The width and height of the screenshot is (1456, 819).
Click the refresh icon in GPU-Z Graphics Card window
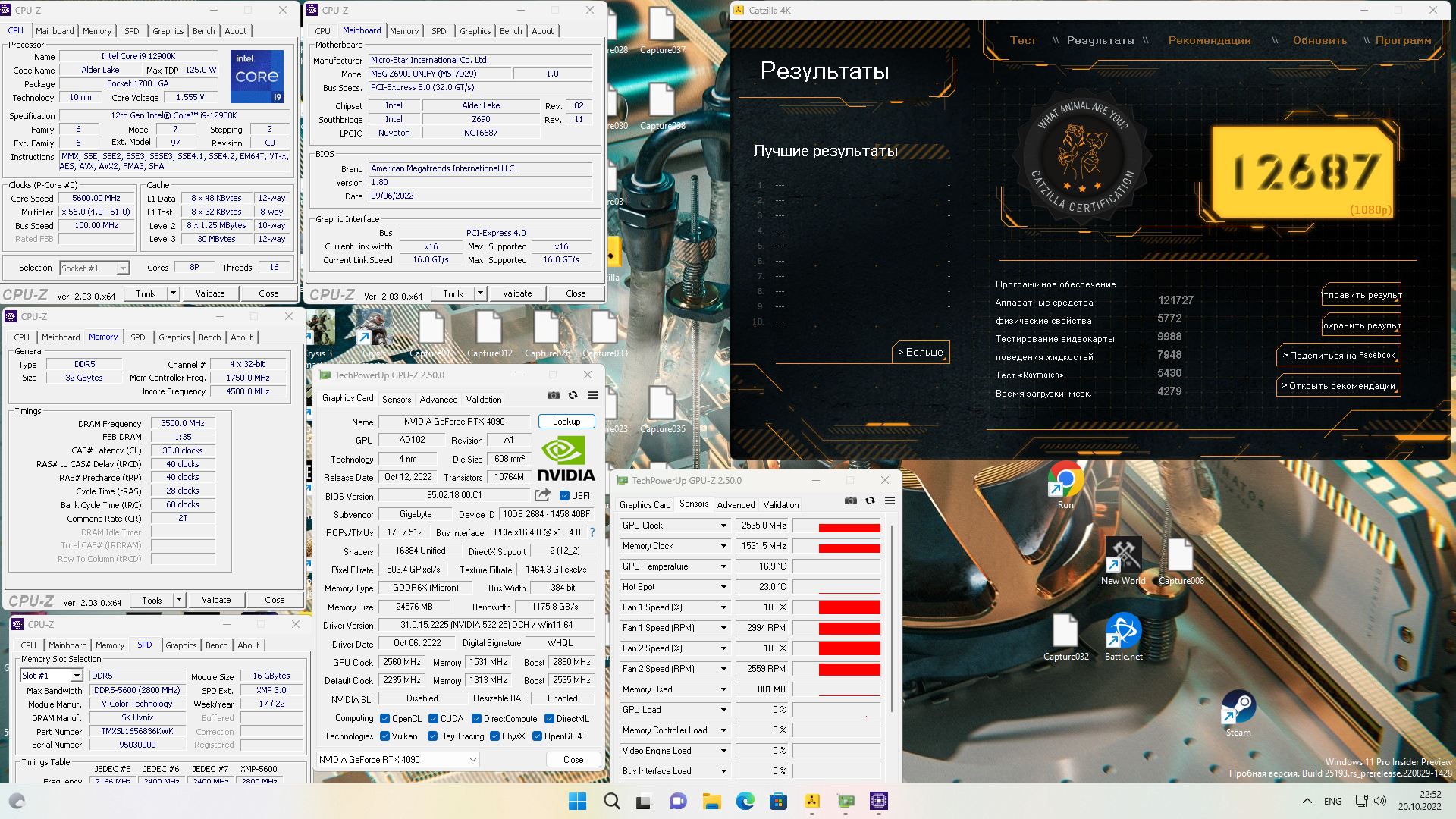(x=573, y=395)
